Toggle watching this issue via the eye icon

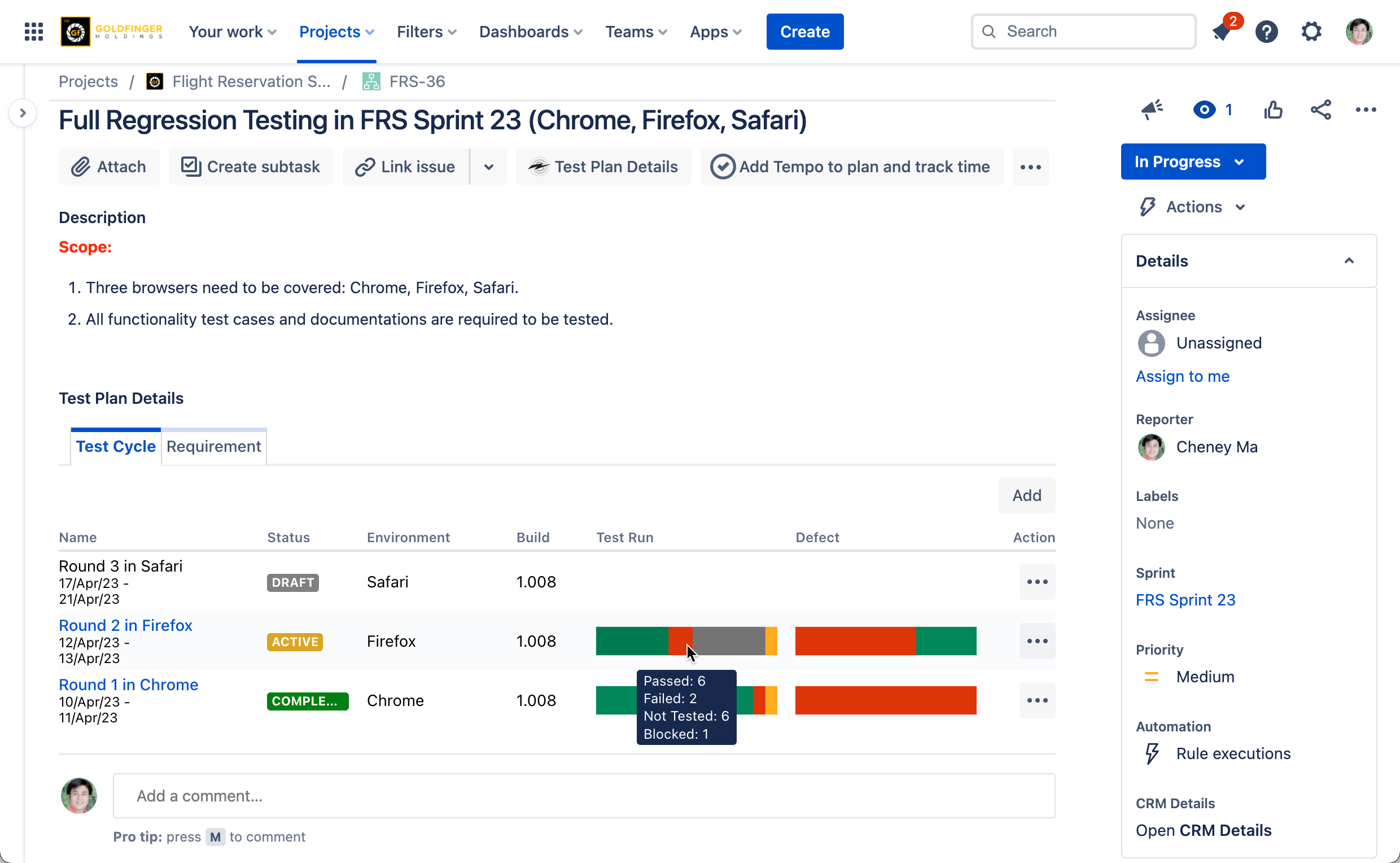point(1204,110)
